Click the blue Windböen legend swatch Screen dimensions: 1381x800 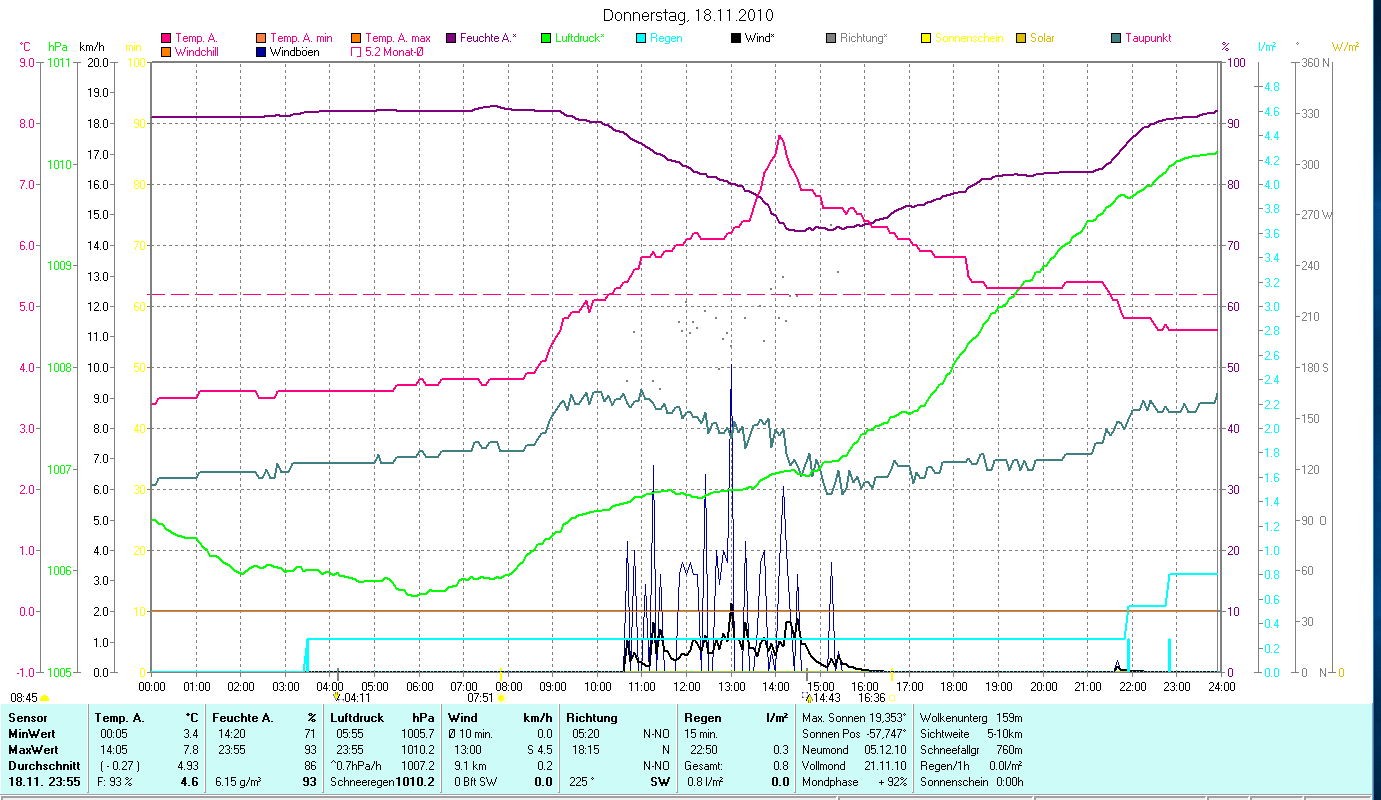[x=262, y=52]
